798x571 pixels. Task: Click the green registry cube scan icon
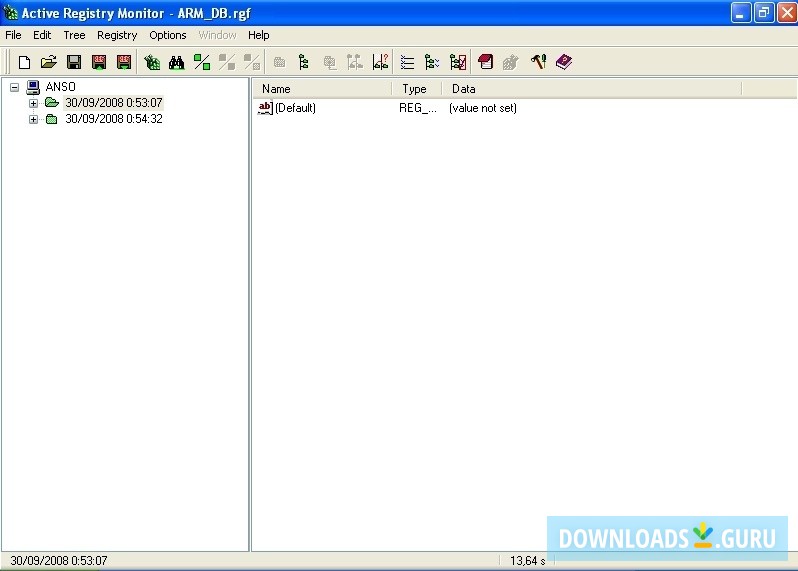152,63
